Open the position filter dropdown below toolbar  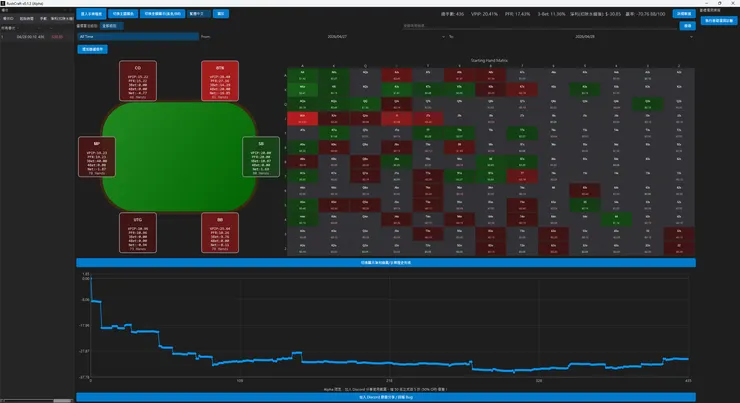point(112,26)
